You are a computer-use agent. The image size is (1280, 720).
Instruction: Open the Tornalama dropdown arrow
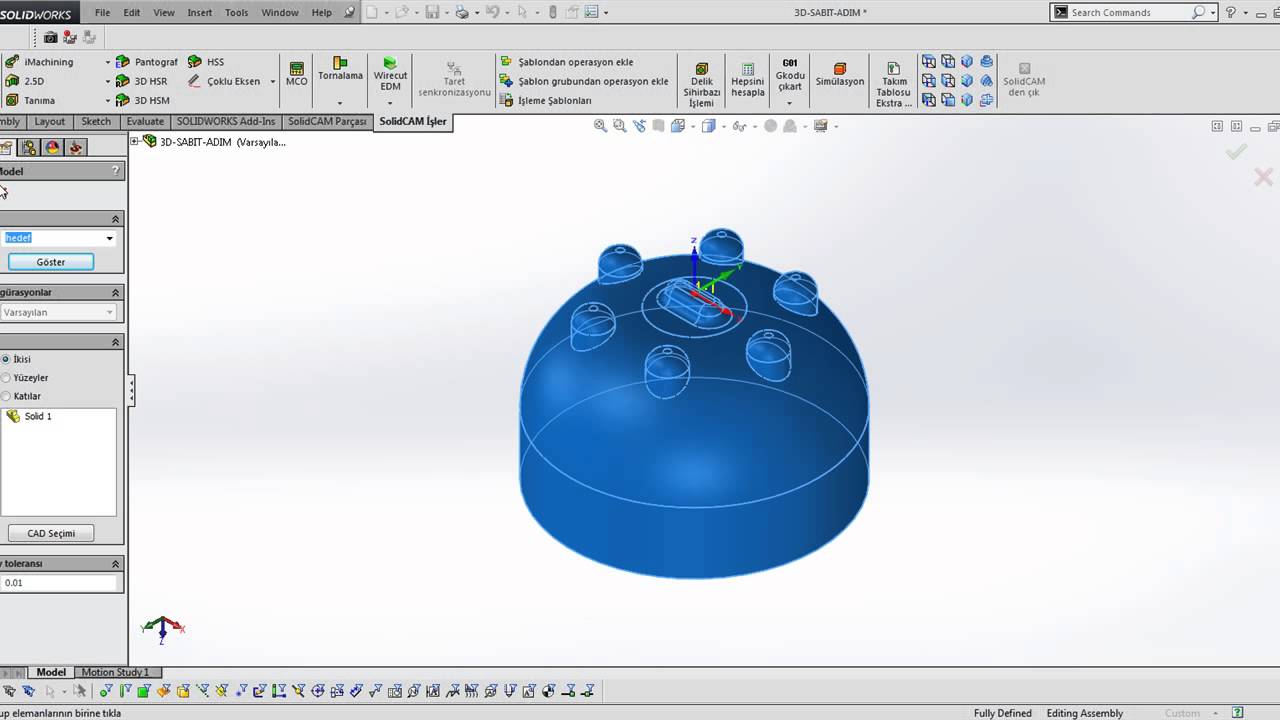[340, 103]
